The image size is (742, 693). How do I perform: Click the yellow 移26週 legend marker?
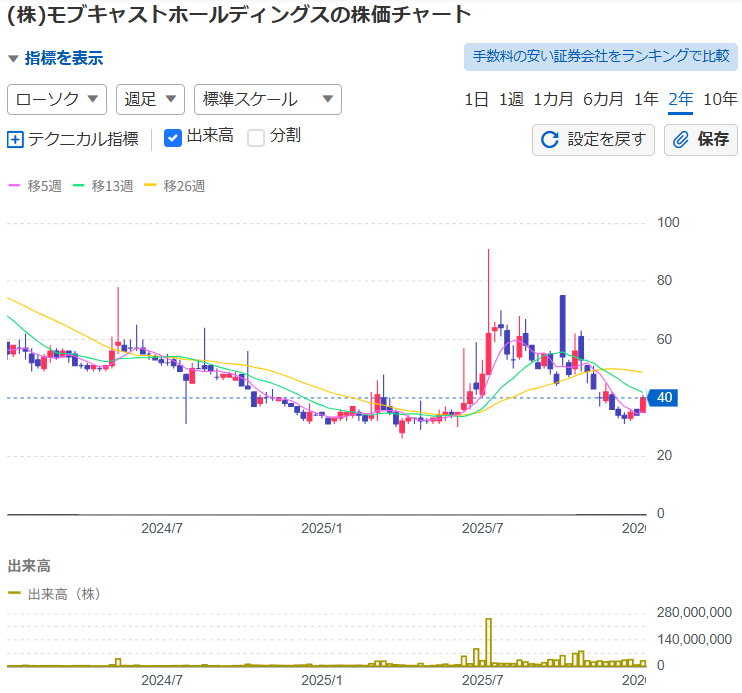(x=151, y=186)
